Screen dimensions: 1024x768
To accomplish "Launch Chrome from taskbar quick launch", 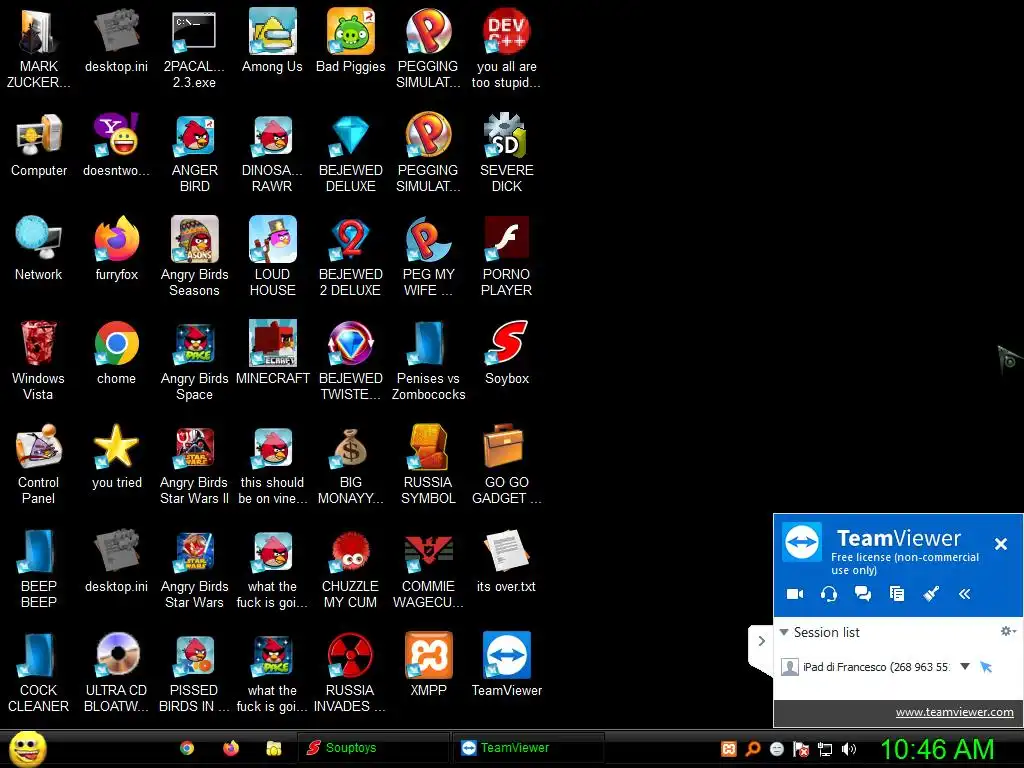I will (x=187, y=748).
